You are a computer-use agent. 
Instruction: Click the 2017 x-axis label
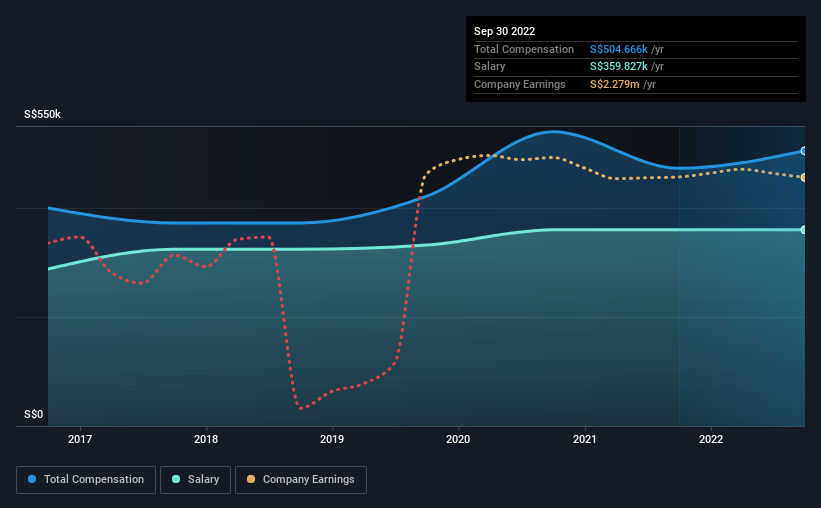(x=80, y=439)
